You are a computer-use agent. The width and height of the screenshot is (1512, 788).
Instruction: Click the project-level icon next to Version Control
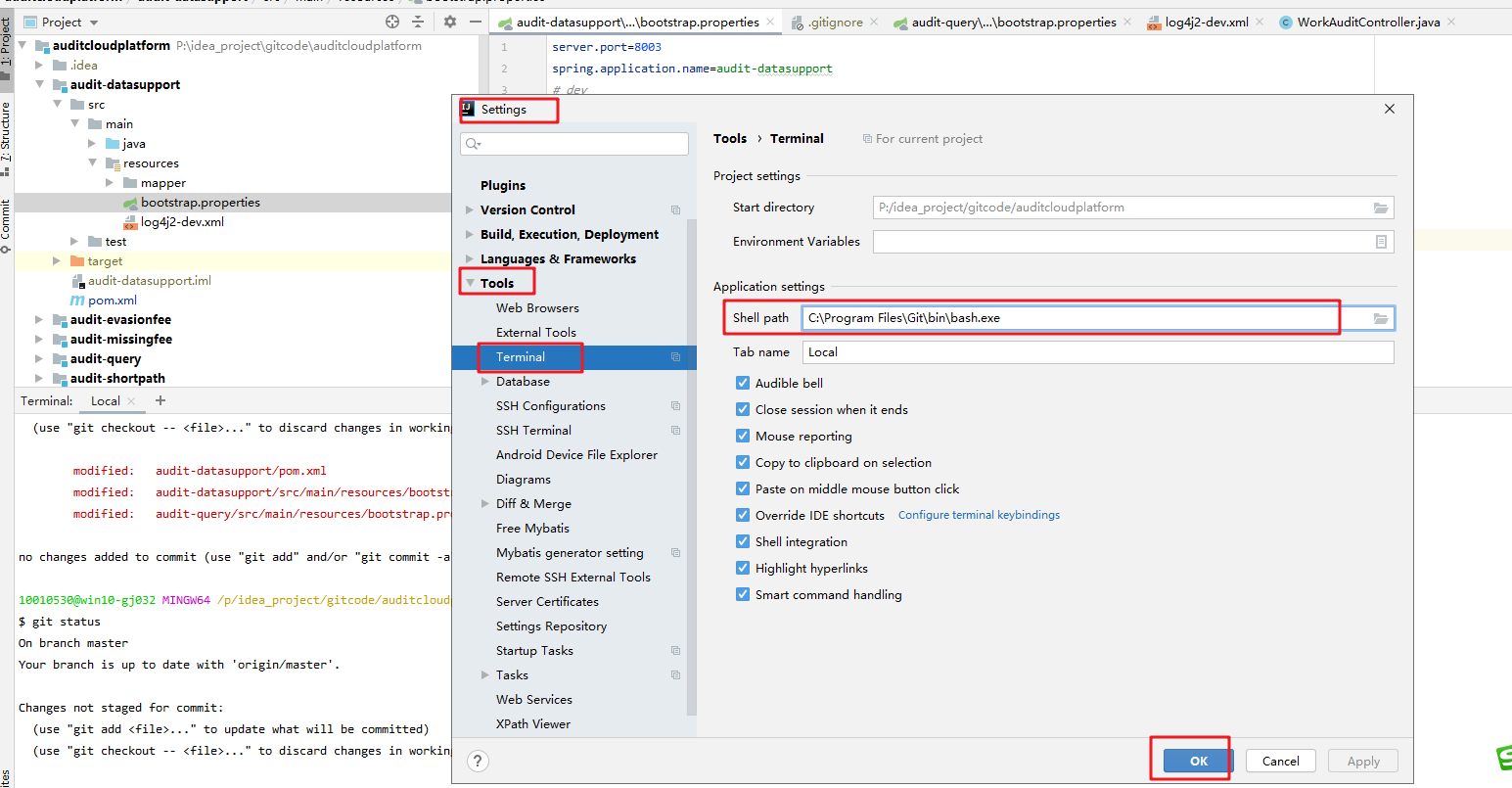point(675,210)
